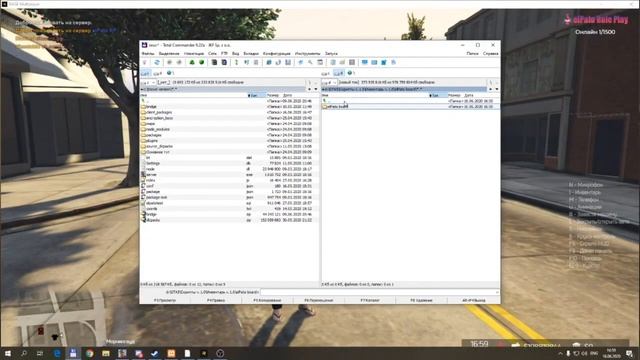Image resolution: width=640 pixels, height=360 pixels.
Task: Select parent directory row in right panel
Action: [410, 101]
